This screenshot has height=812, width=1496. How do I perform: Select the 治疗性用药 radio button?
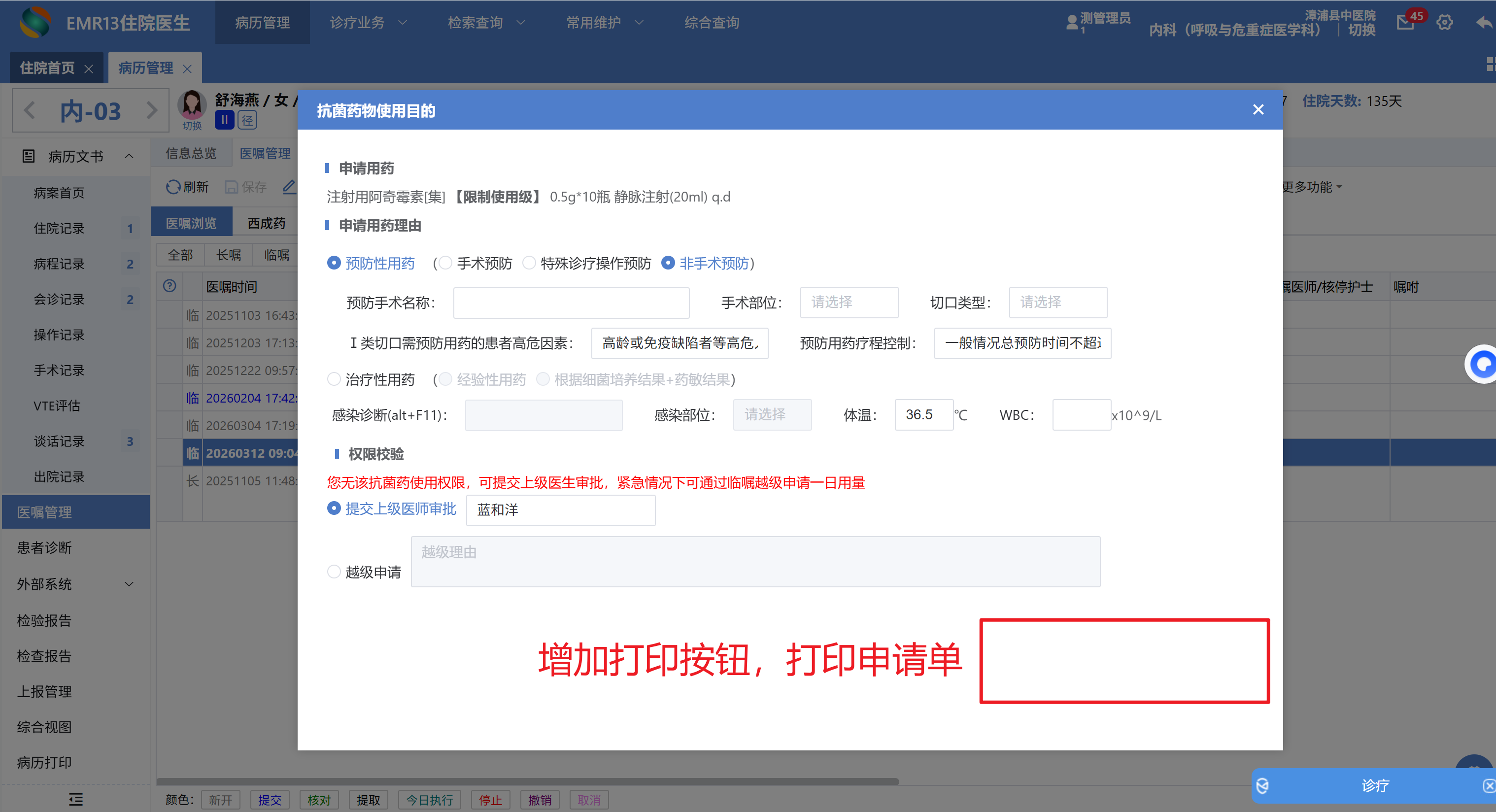[334, 379]
